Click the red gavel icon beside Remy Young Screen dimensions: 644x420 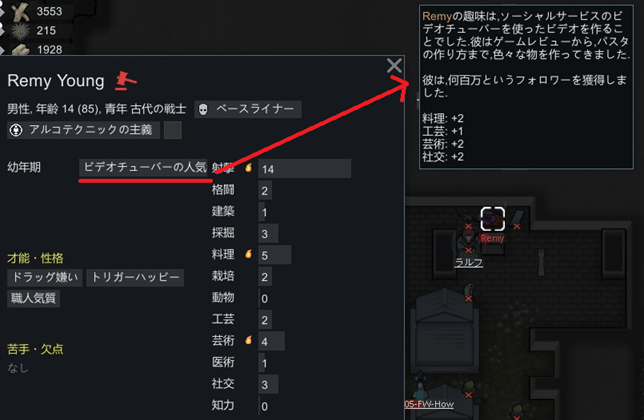[125, 80]
